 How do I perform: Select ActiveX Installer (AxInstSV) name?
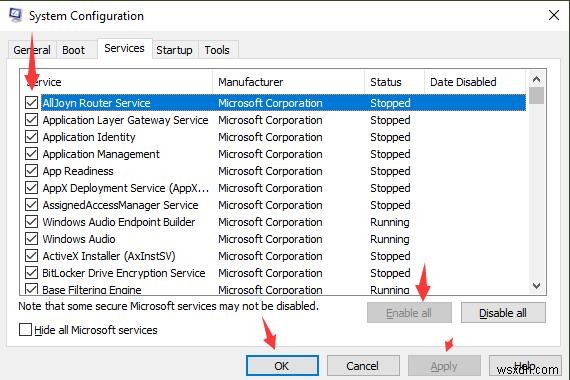(x=109, y=256)
